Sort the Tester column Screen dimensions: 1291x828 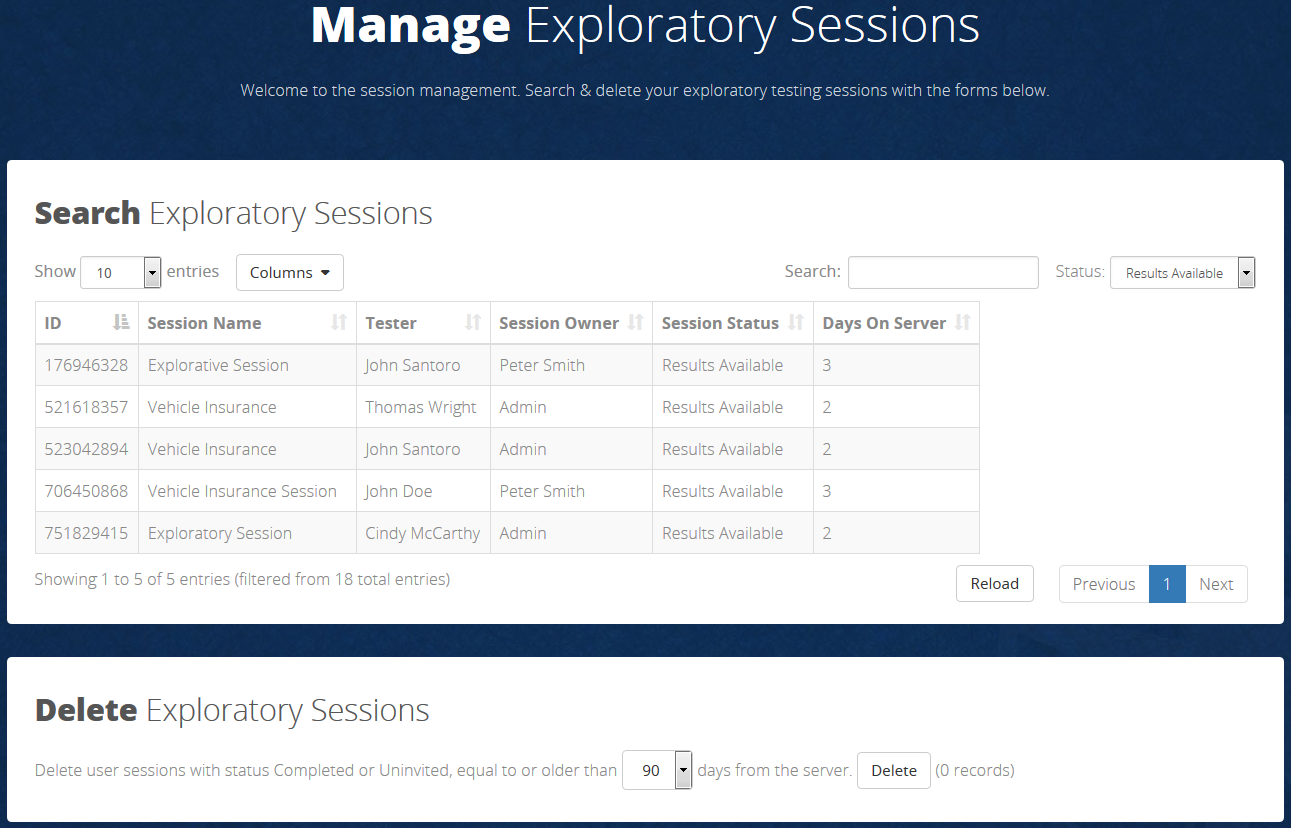(423, 322)
